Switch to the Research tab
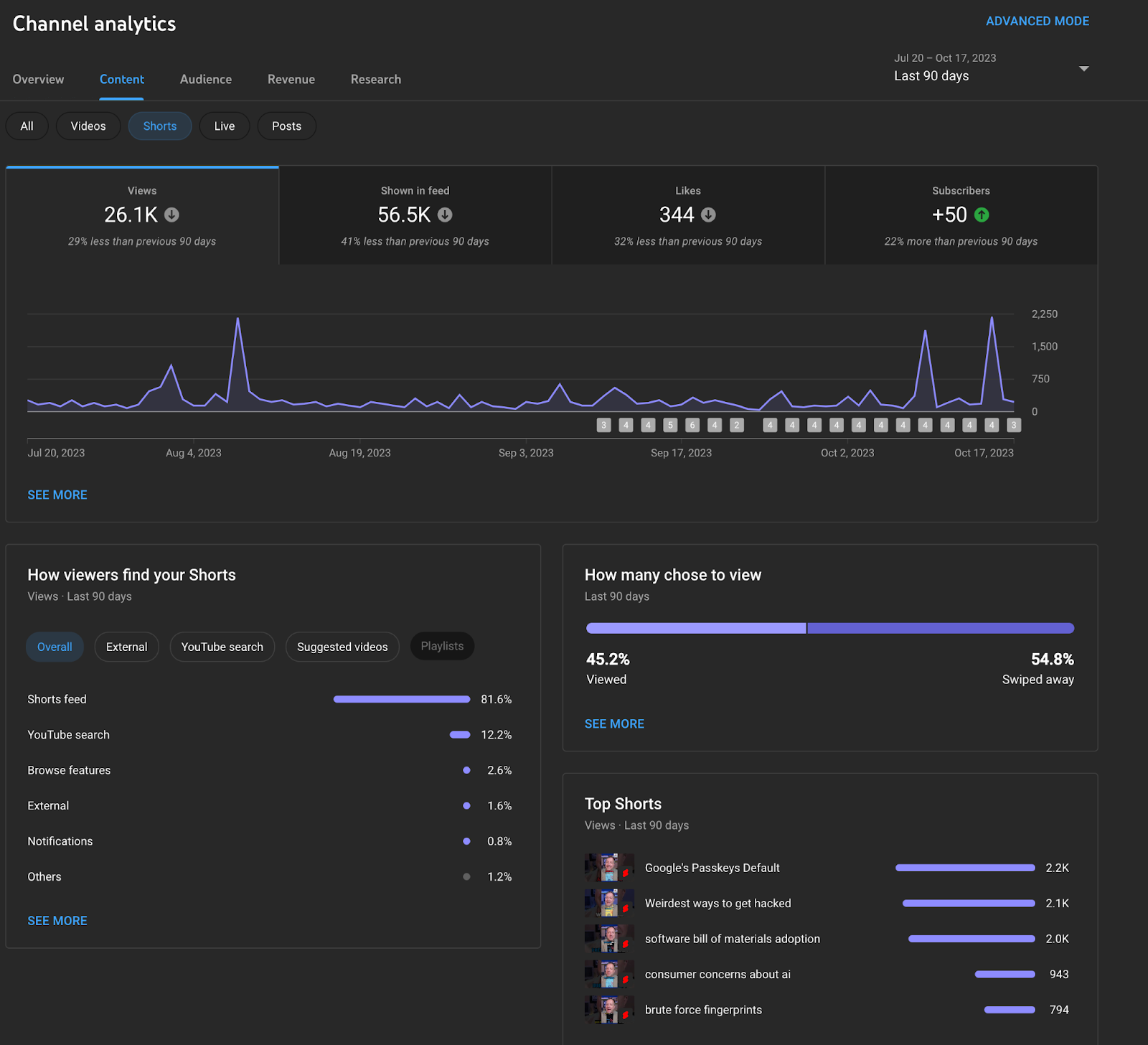 [376, 79]
